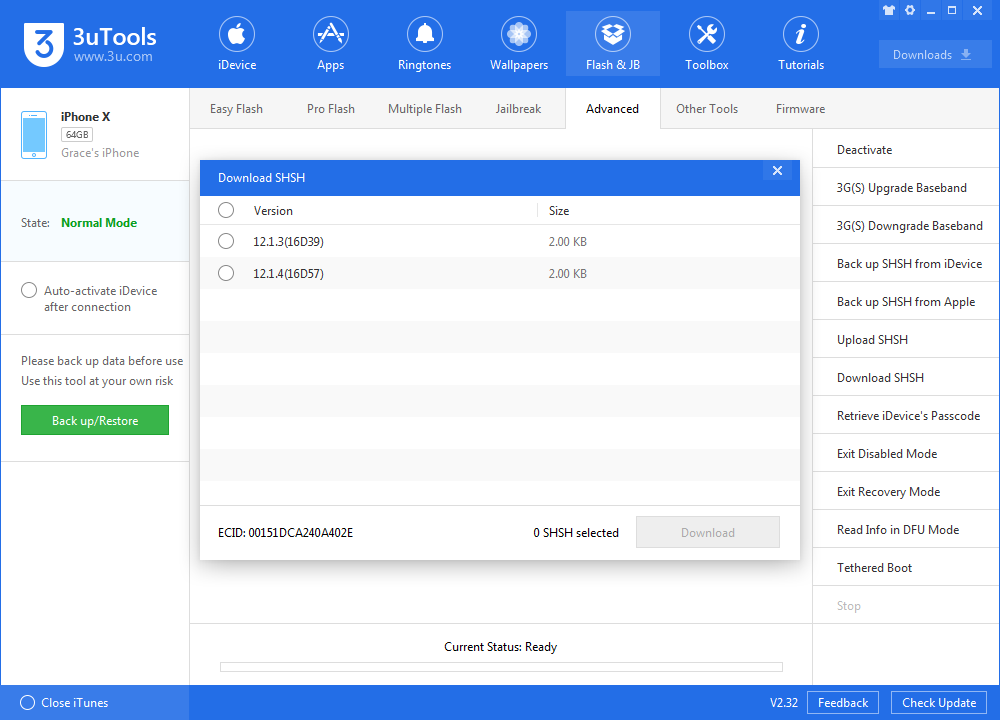The width and height of the screenshot is (1000, 720).
Task: Click the iPhone X device icon
Action: tap(34, 135)
